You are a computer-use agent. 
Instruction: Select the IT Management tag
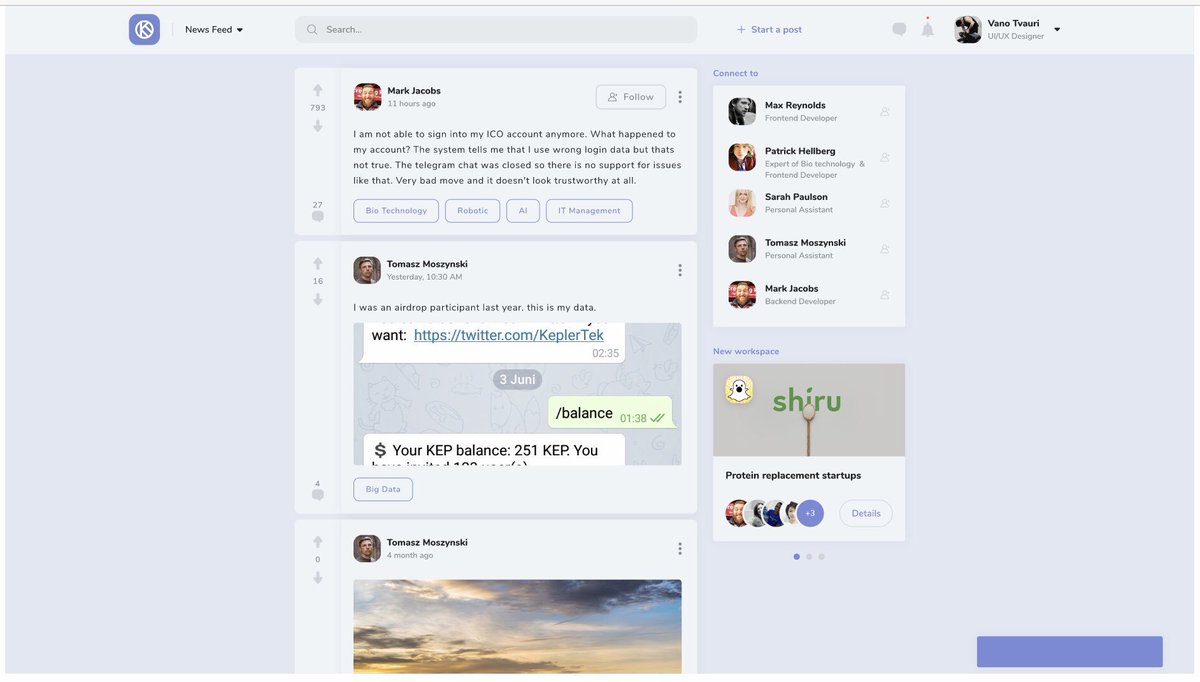[589, 211]
